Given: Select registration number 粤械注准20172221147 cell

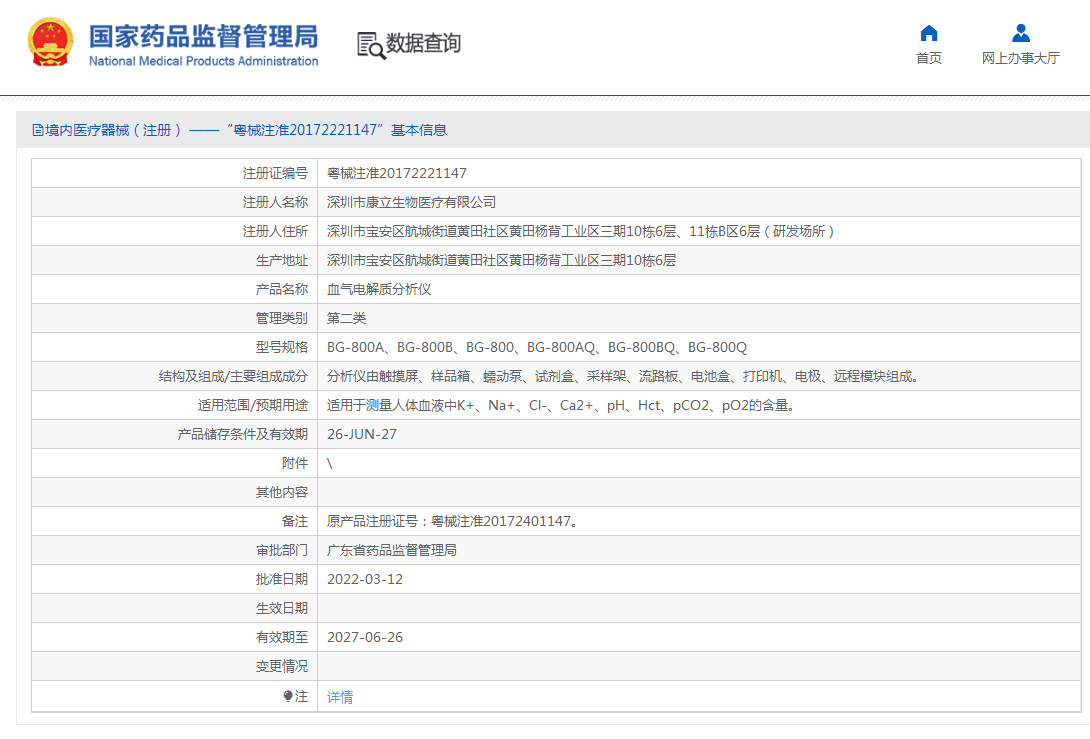Looking at the screenshot, I should coord(397,173).
